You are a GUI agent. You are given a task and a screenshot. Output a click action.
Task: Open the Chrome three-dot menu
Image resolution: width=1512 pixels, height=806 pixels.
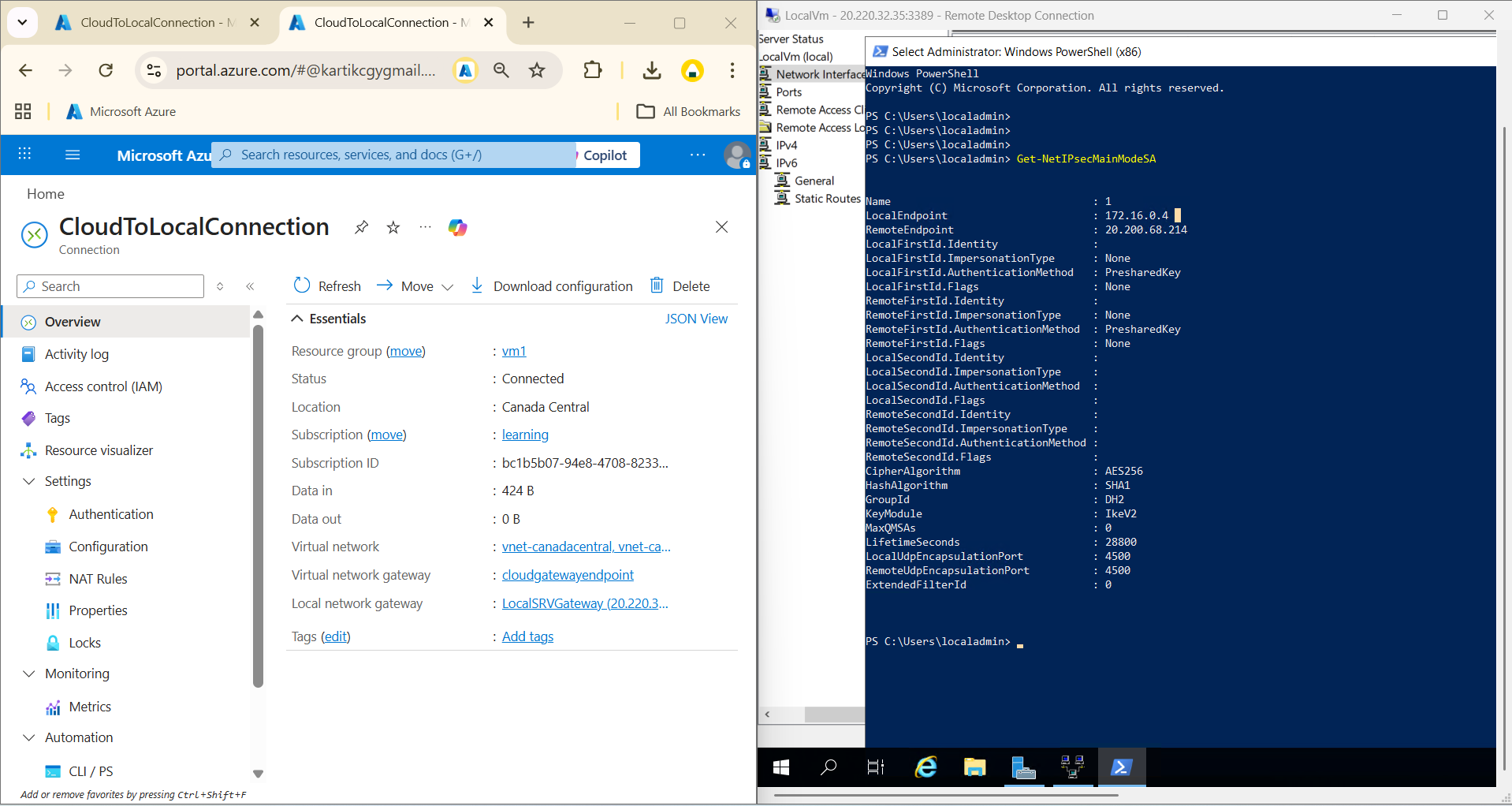[732, 70]
